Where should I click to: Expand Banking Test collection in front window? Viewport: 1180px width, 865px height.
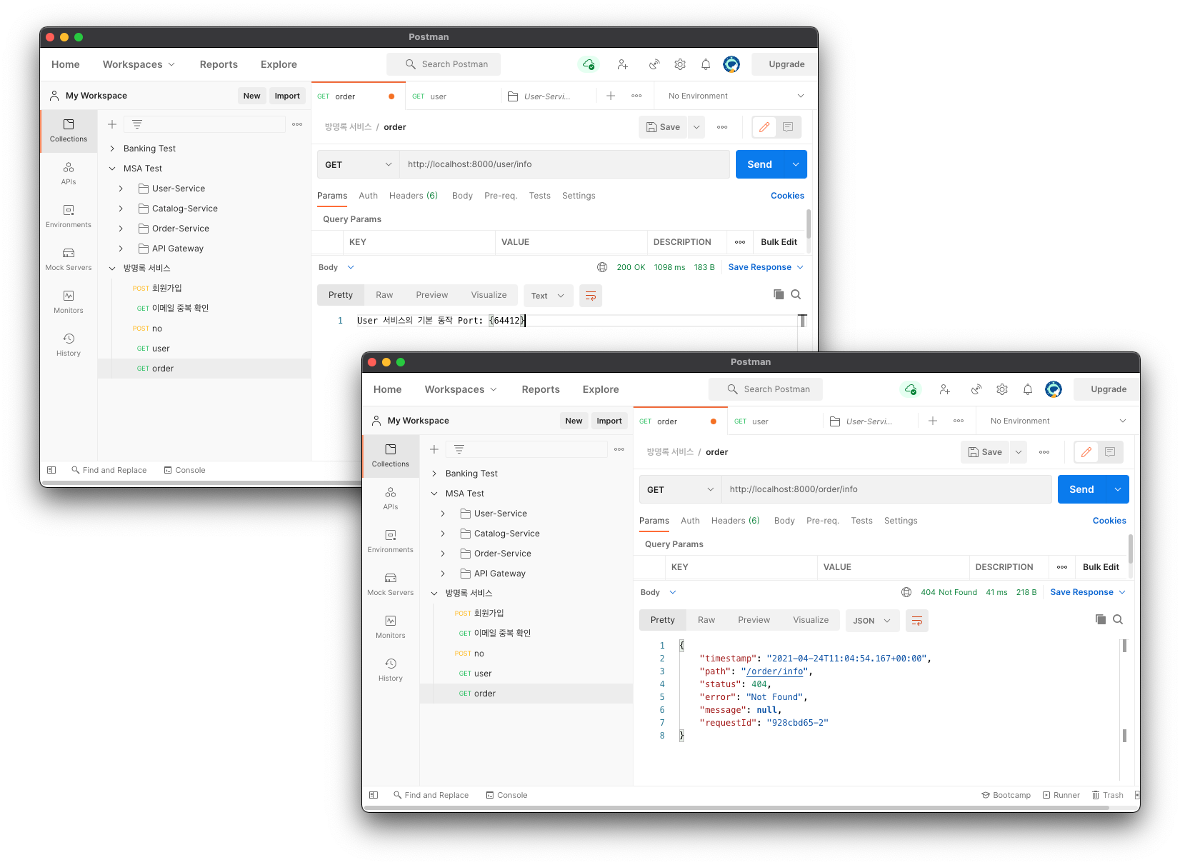pyautogui.click(x=434, y=474)
